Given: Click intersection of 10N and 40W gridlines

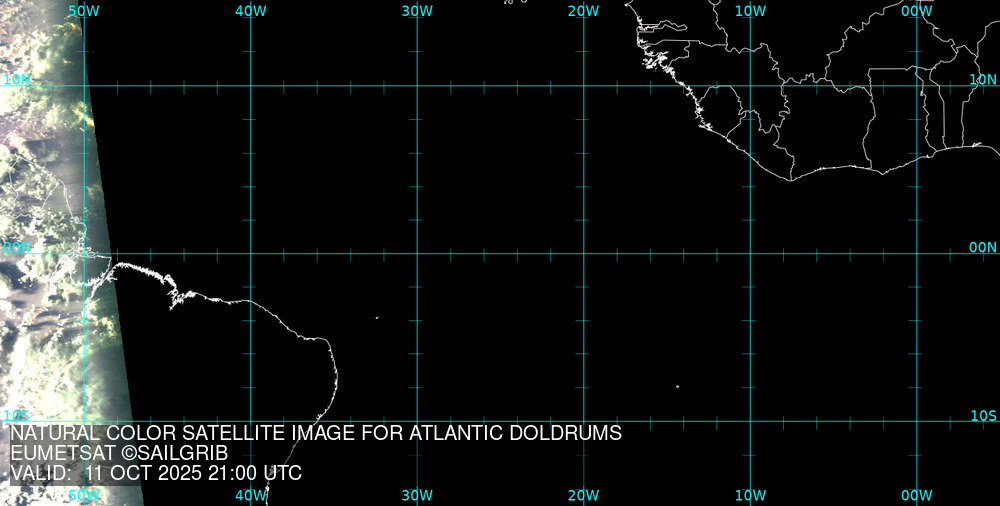Looking at the screenshot, I should tap(250, 86).
